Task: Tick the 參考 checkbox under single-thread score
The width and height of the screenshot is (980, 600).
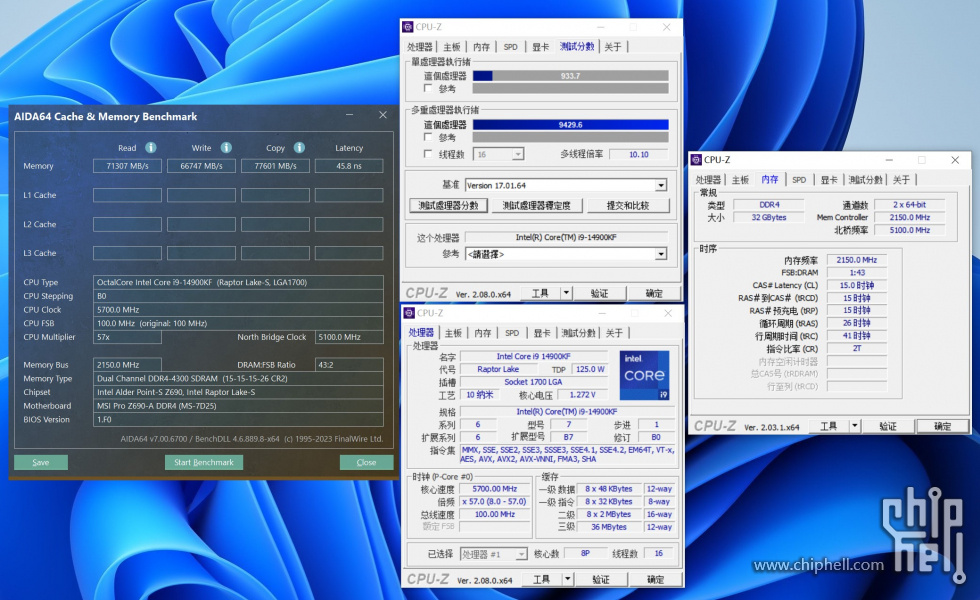Action: click(x=428, y=88)
